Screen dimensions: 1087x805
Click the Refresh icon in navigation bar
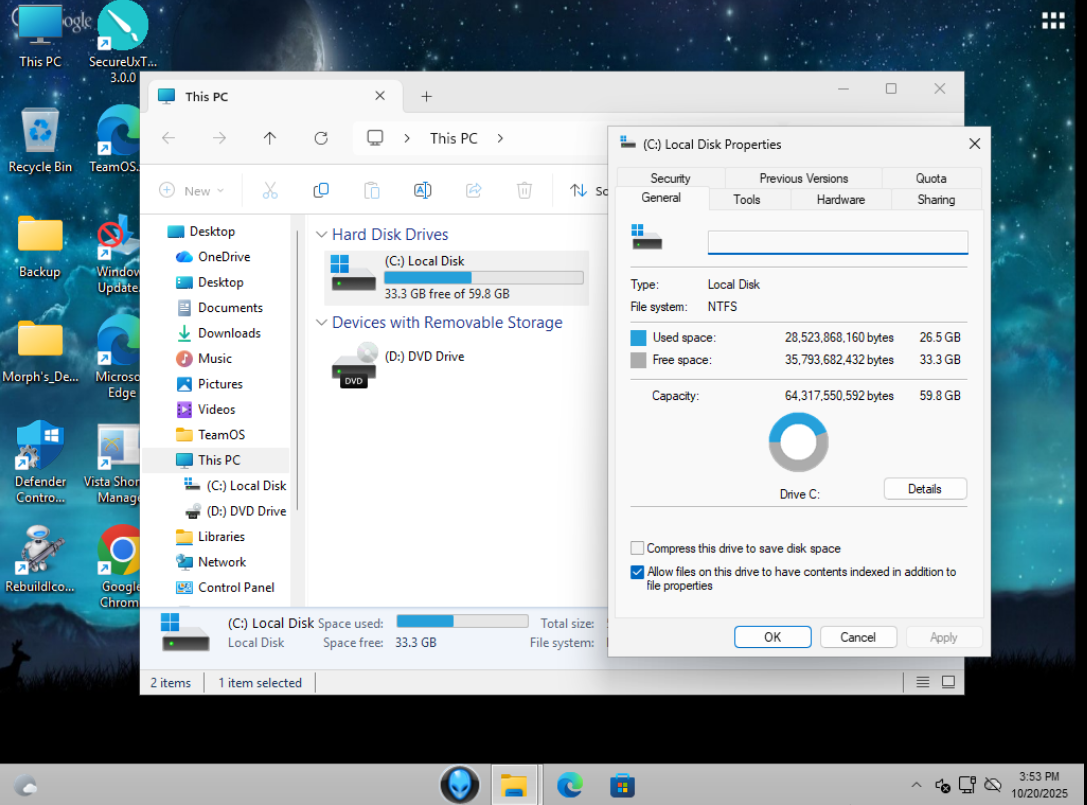tap(321, 138)
